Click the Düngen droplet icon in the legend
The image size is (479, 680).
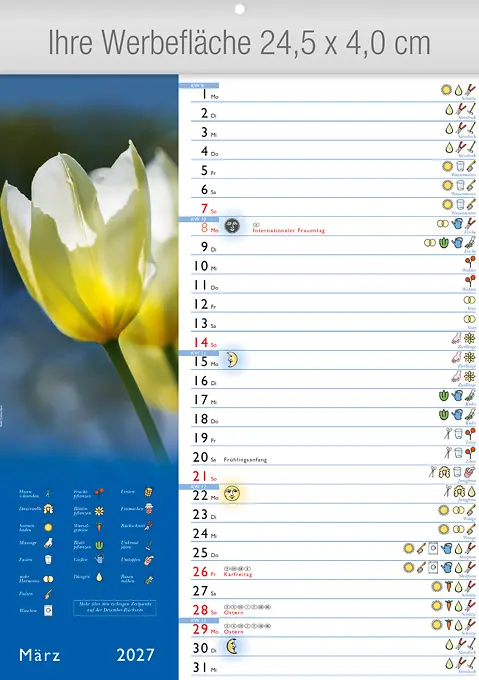point(99,577)
